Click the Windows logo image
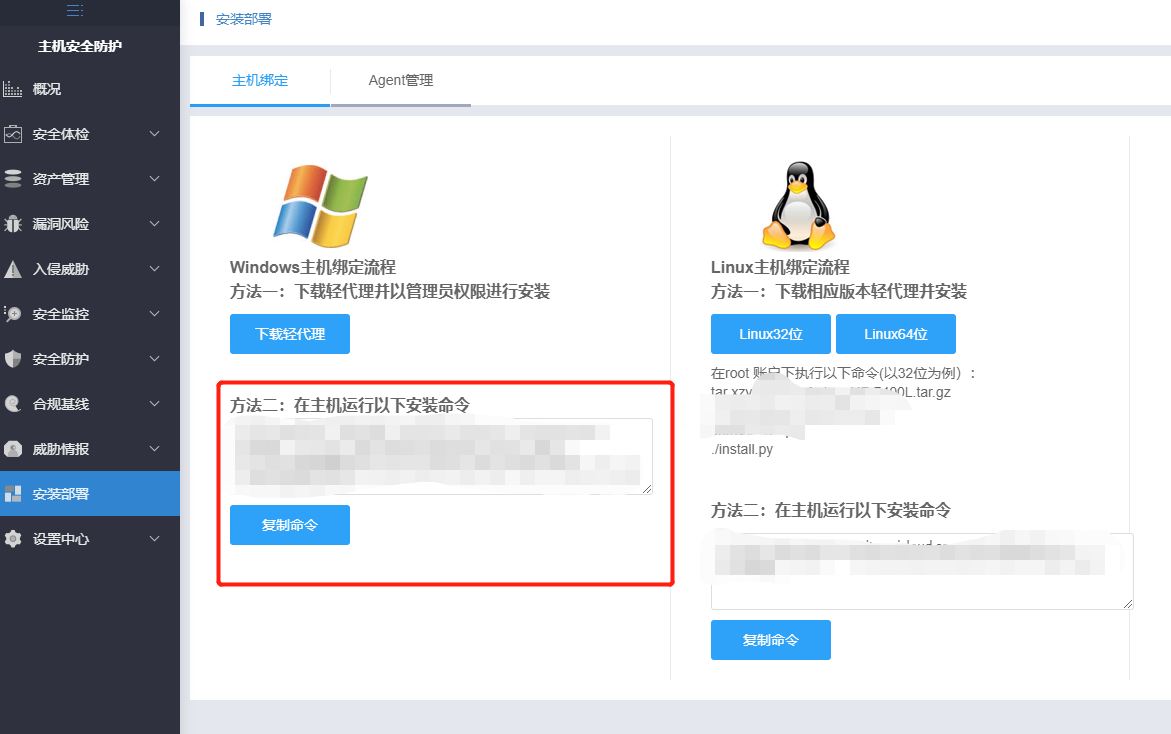 pos(320,206)
